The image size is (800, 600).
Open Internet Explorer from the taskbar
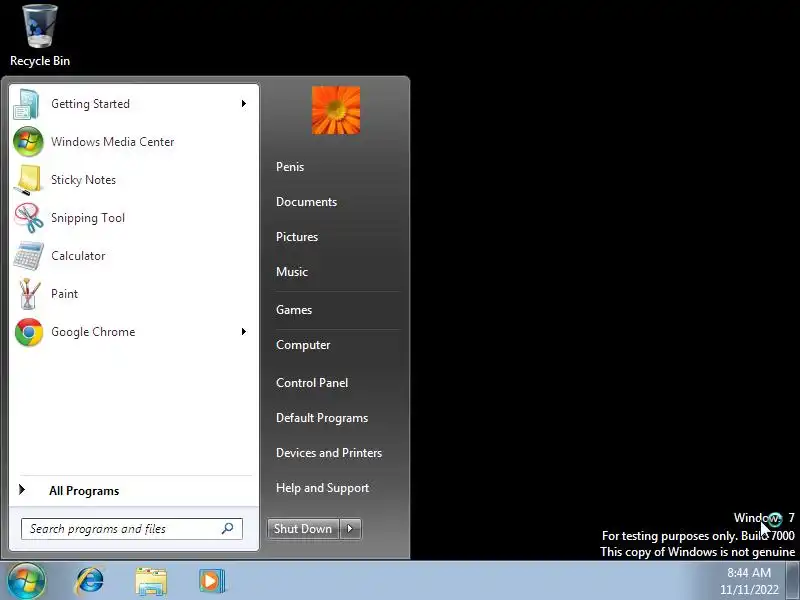(89, 581)
